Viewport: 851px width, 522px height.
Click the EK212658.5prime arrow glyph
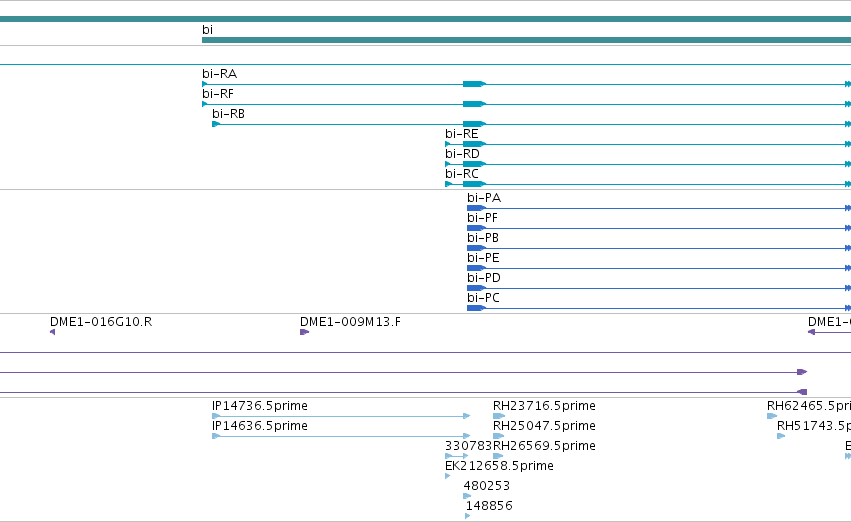448,476
